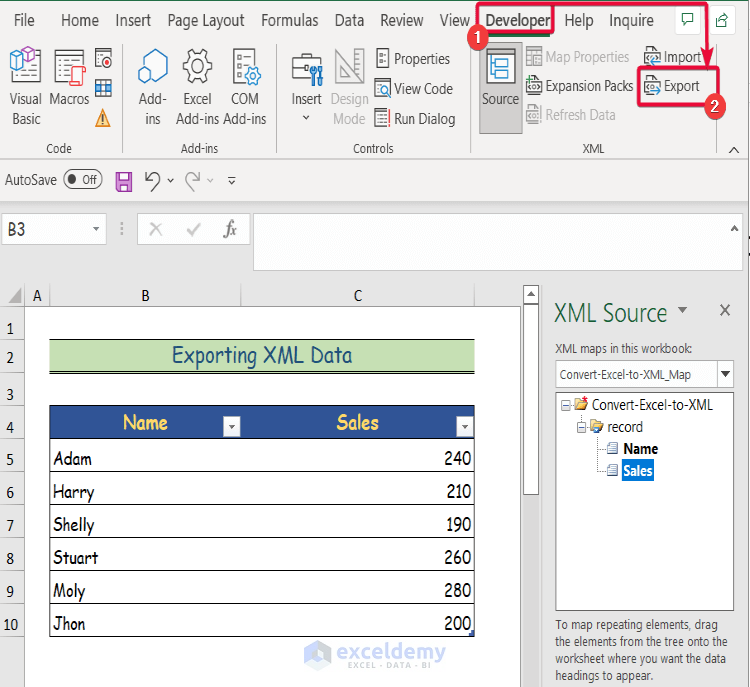Open the Add-ins button
Viewport: 750px width, 687px height.
(x=153, y=87)
